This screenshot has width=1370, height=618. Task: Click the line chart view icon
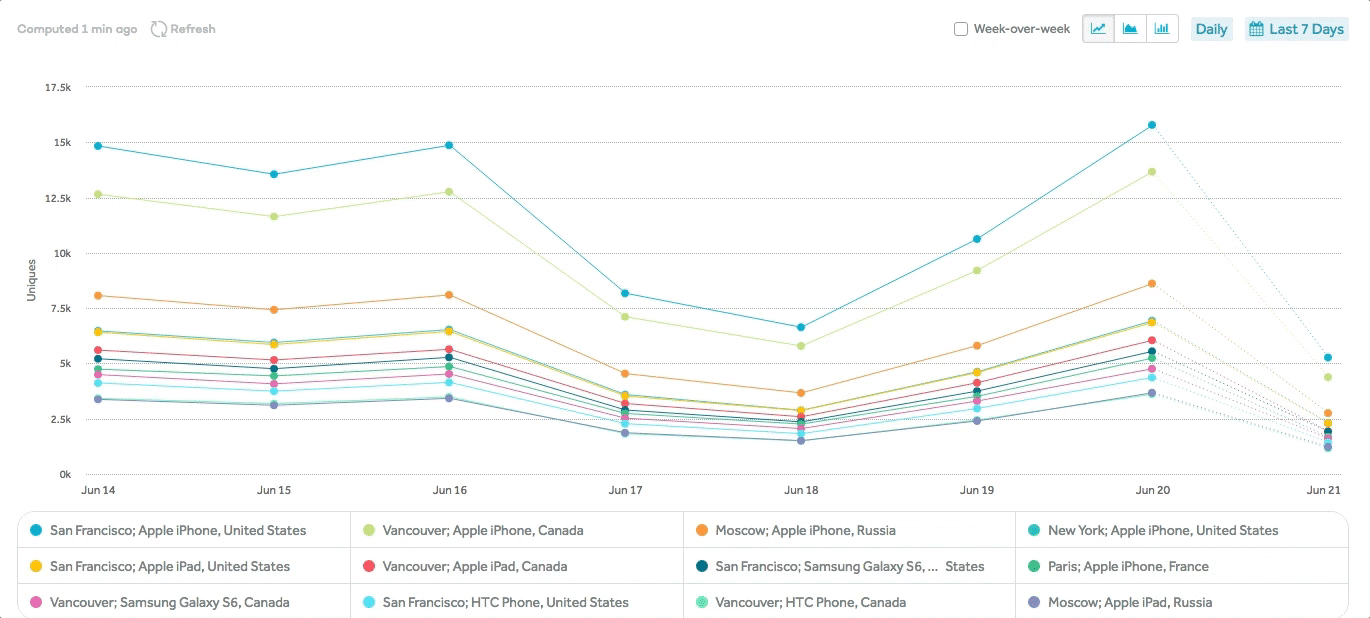point(1098,29)
